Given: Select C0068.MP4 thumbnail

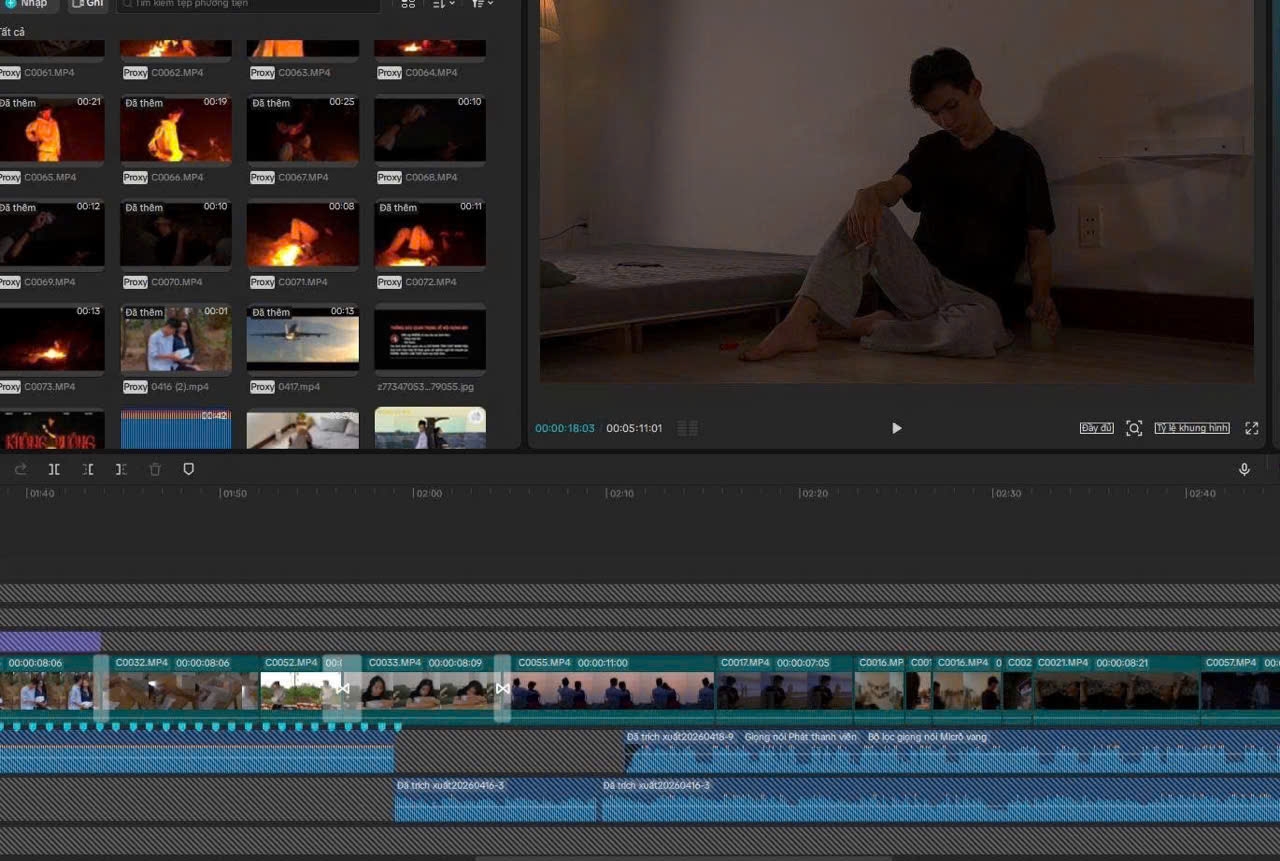Looking at the screenshot, I should (x=430, y=130).
